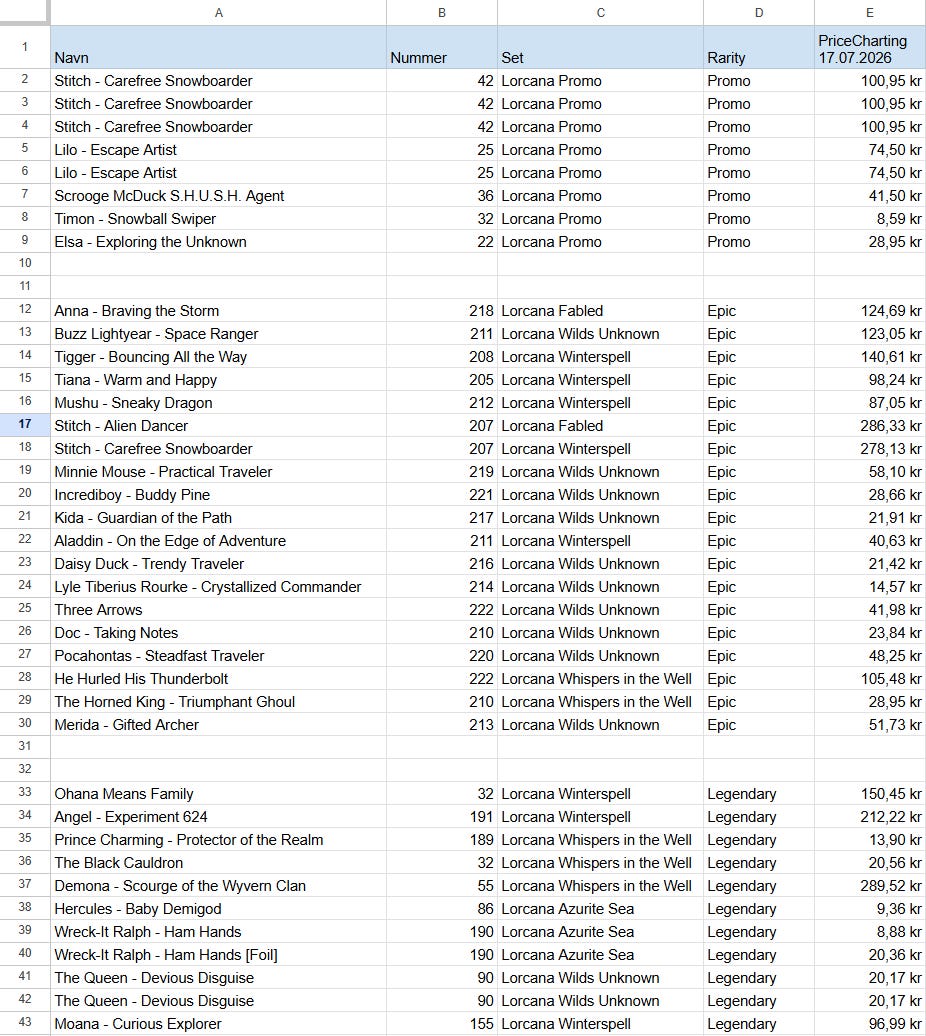Select cell Kida - Guardian of the Path
Screen dimensions: 926x1036
[219, 518]
